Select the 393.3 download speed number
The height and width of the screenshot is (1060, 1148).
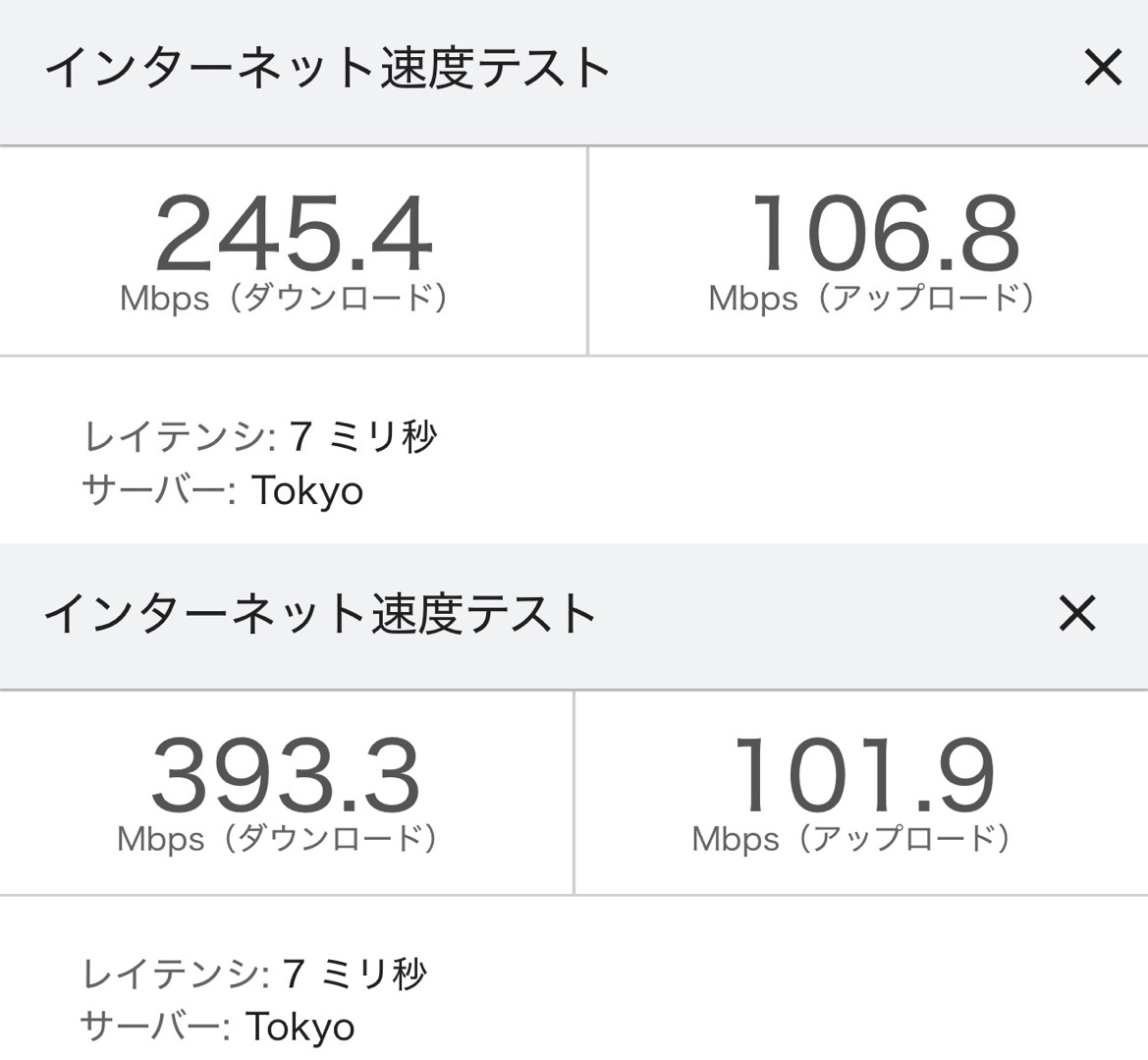tap(285, 776)
